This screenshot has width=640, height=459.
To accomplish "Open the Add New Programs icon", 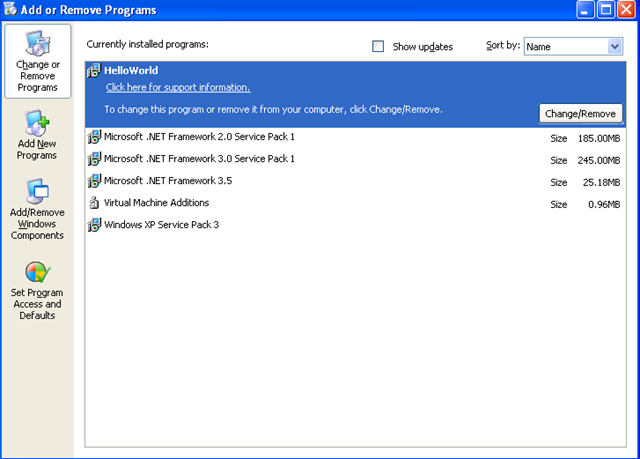I will click(37, 122).
